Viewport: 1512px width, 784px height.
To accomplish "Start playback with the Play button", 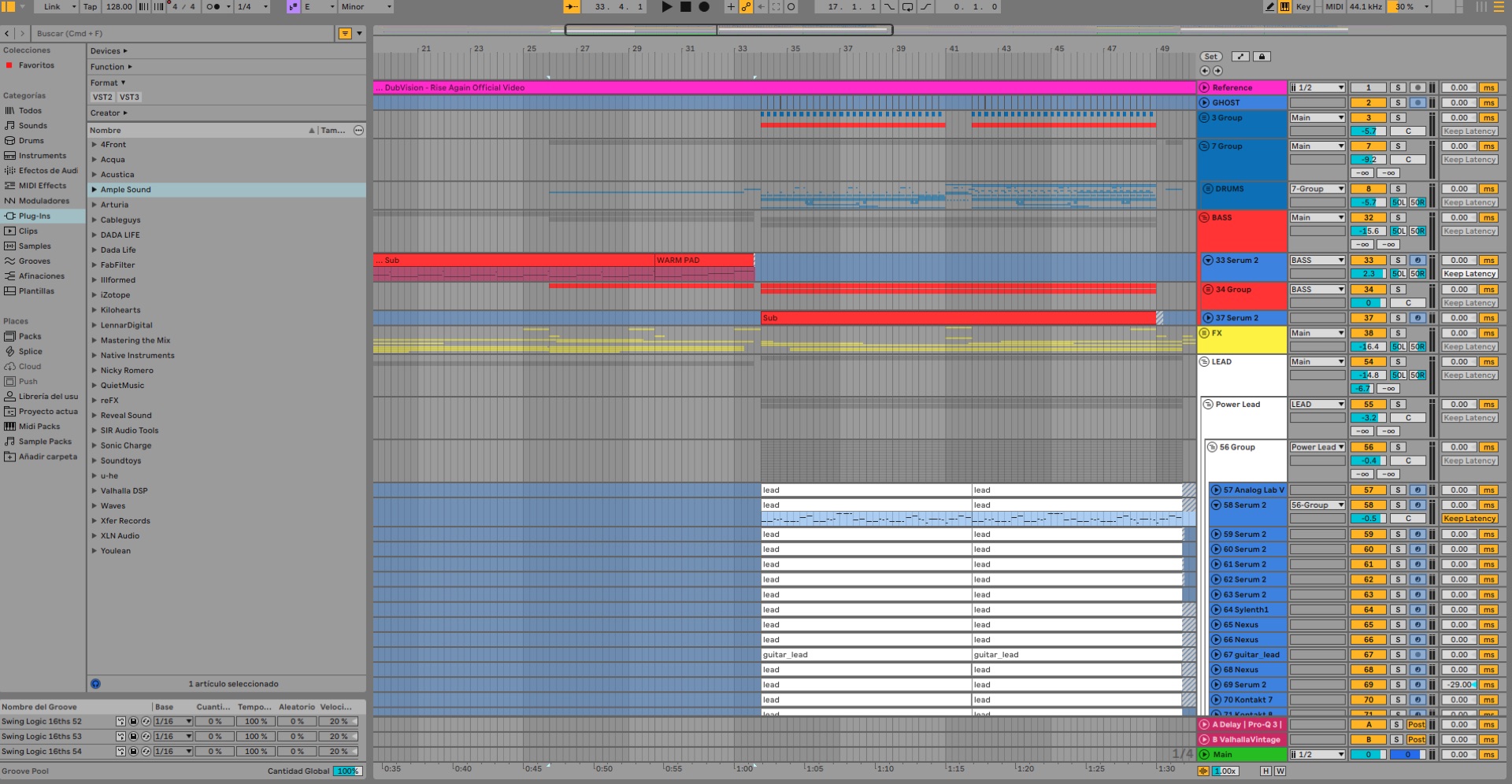I will [667, 6].
